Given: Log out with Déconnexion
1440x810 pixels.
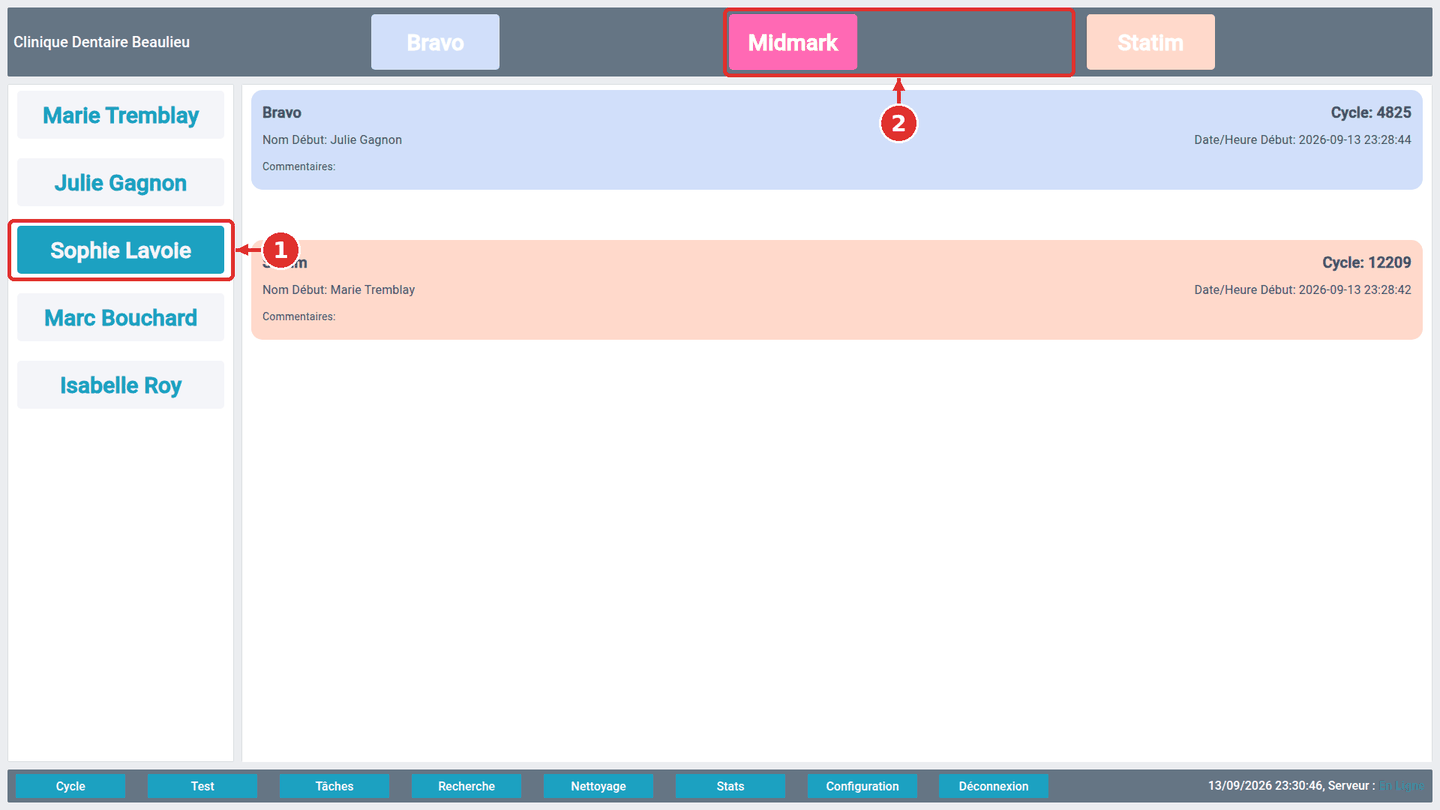Looking at the screenshot, I should pyautogui.click(x=994, y=786).
